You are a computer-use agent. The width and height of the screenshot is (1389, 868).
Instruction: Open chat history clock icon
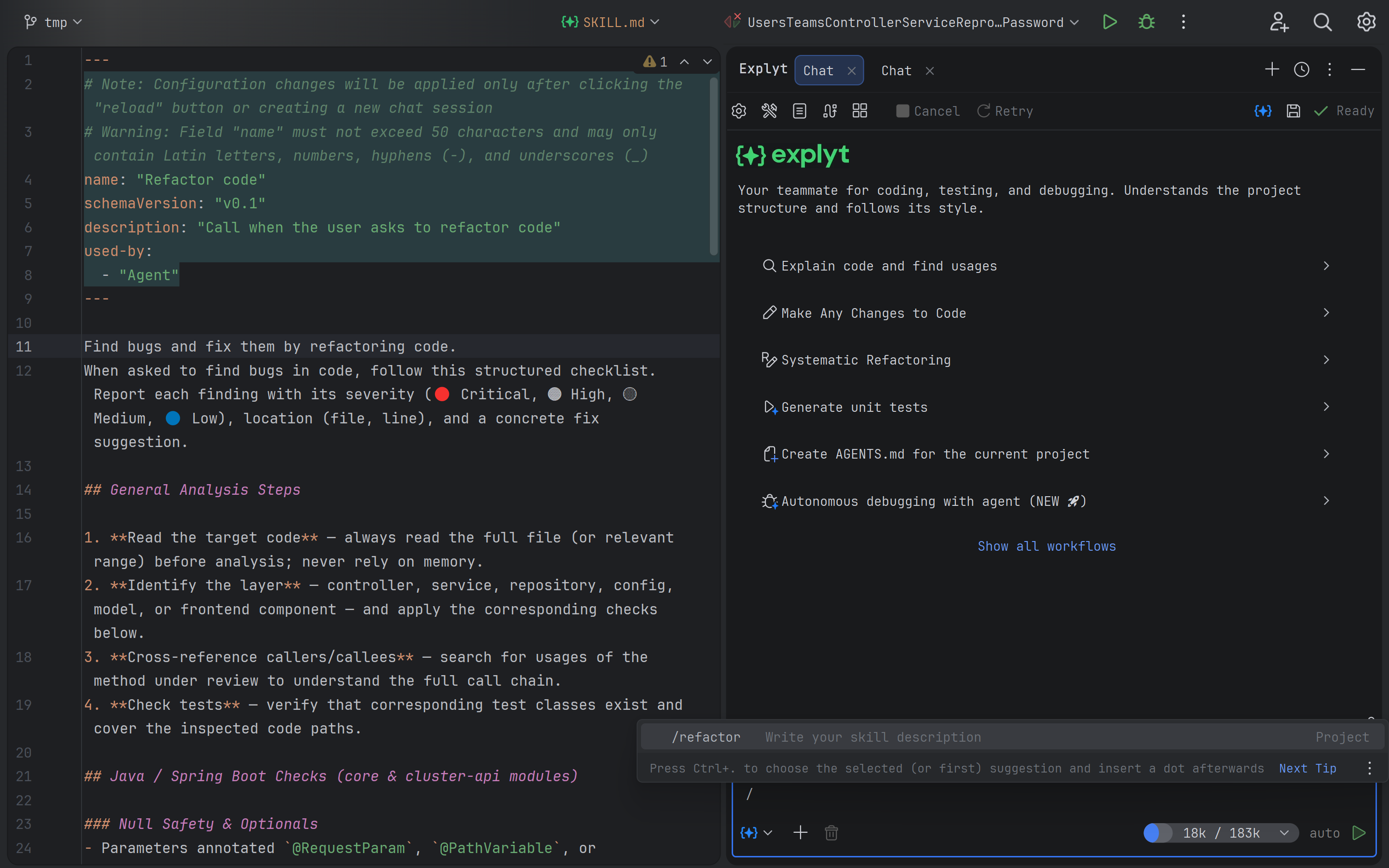point(1301,69)
